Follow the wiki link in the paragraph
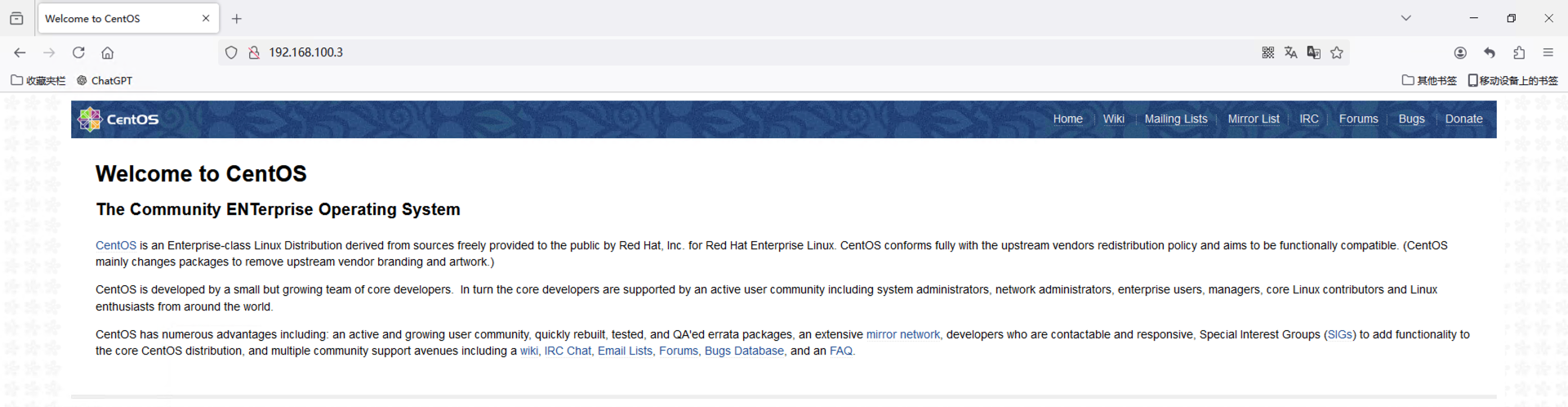Image resolution: width=1568 pixels, height=407 pixels. click(x=529, y=351)
